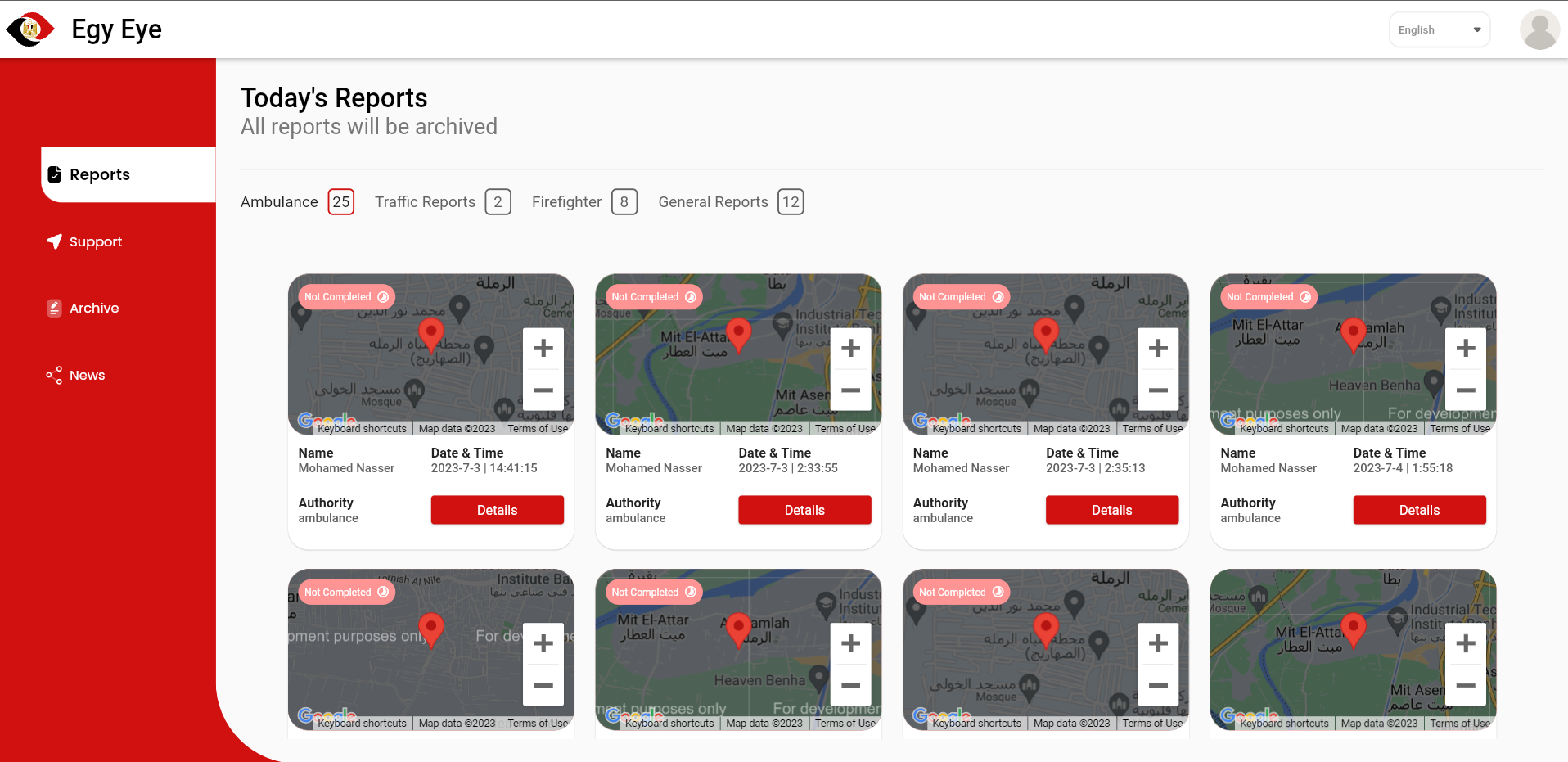Open Details for the 14:41:15 report
1568x762 pixels.
point(498,510)
